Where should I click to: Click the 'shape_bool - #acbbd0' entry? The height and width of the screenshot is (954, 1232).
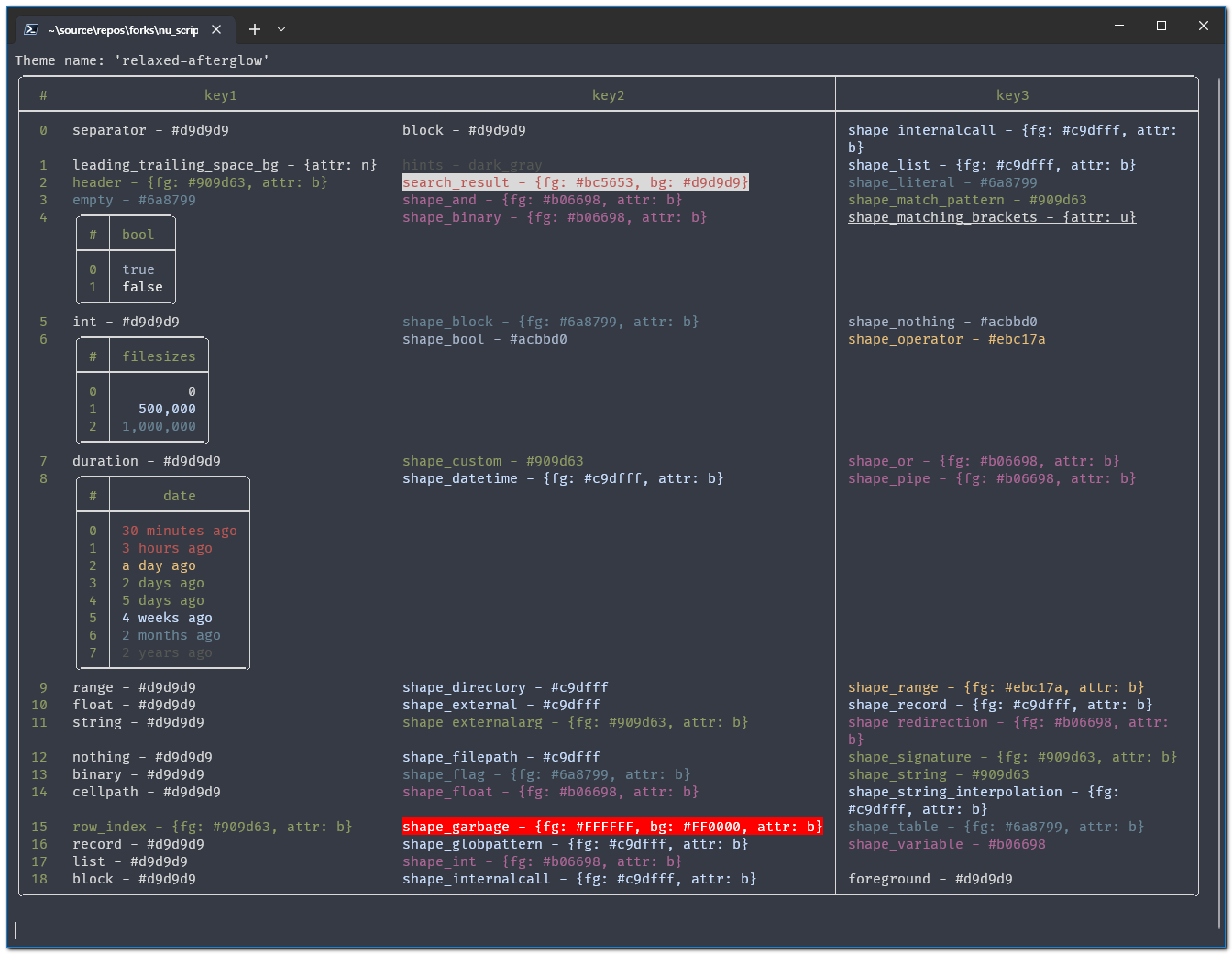pyautogui.click(x=485, y=339)
